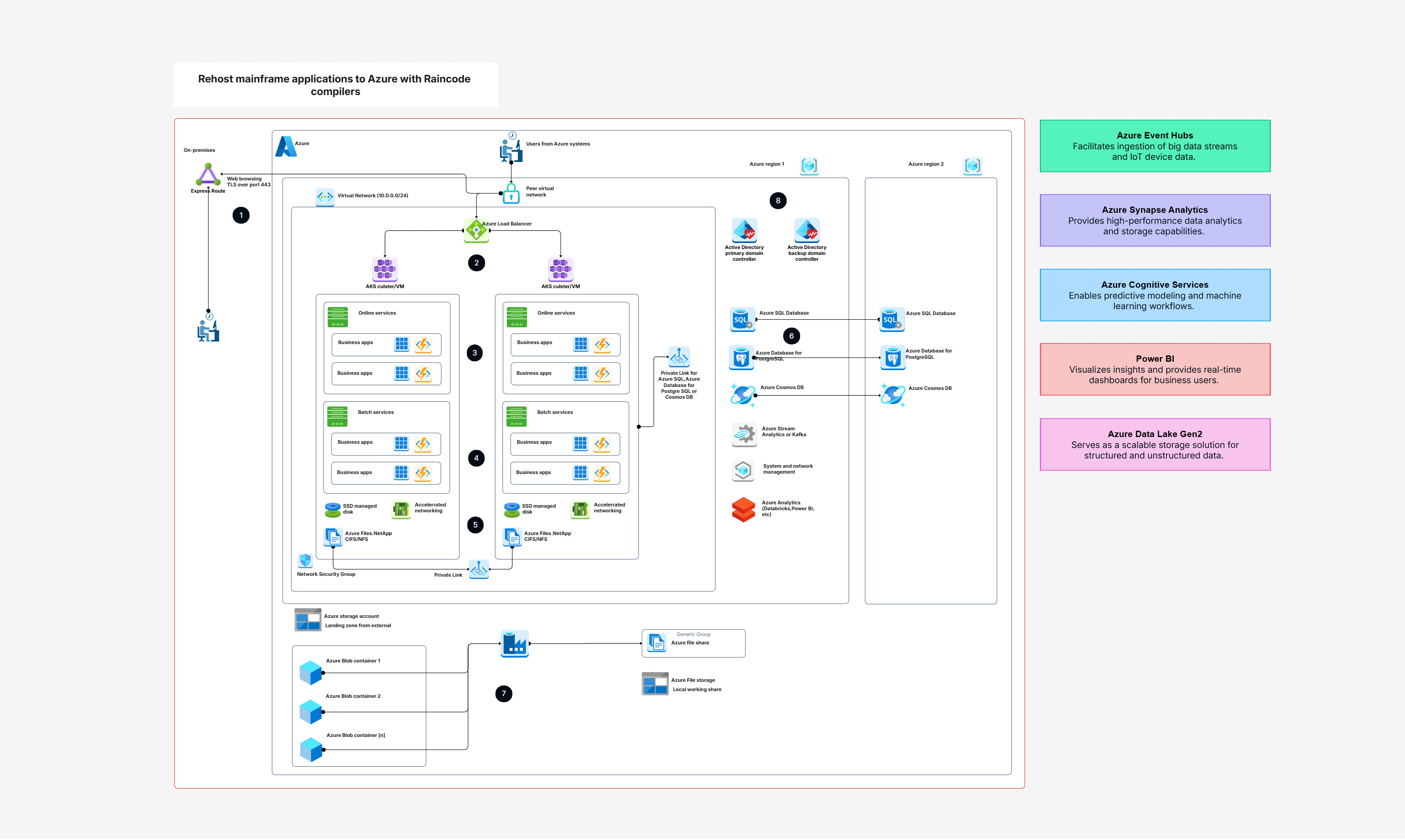Click the Azure Blob container 1 cube icon
The height and width of the screenshot is (840, 1405).
click(x=311, y=673)
